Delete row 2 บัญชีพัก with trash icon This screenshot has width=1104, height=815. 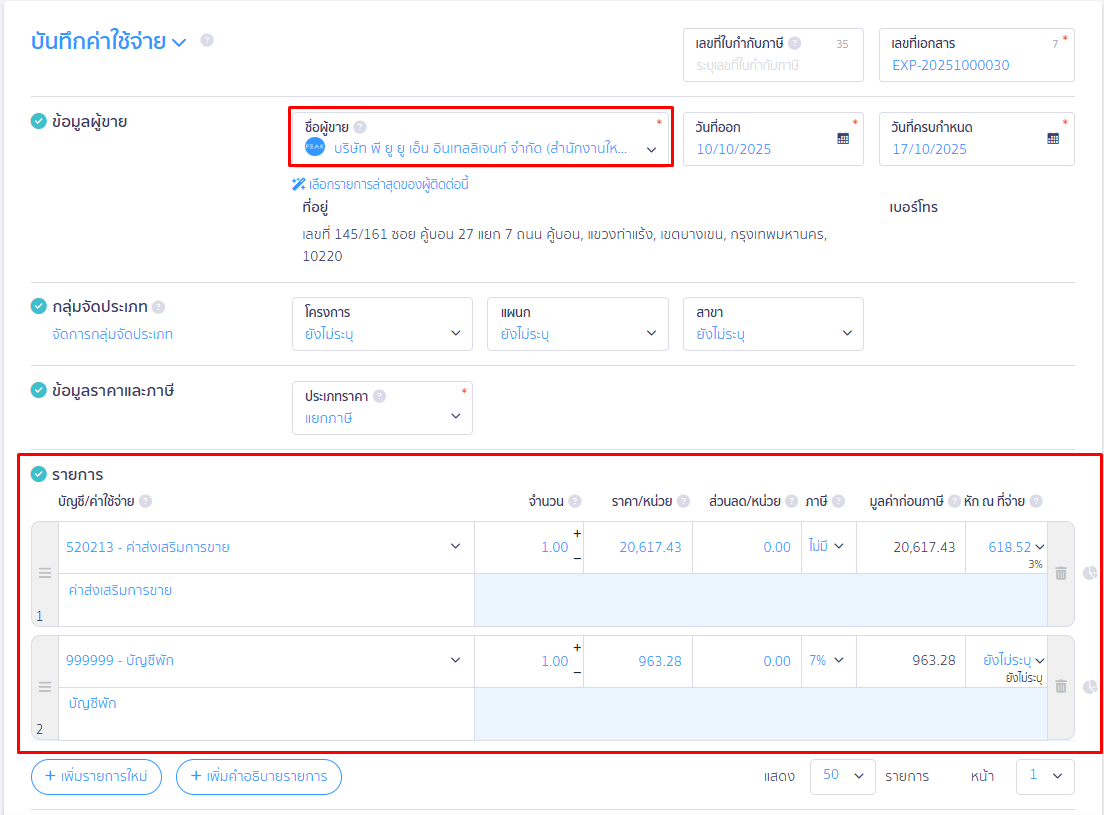point(1061,686)
